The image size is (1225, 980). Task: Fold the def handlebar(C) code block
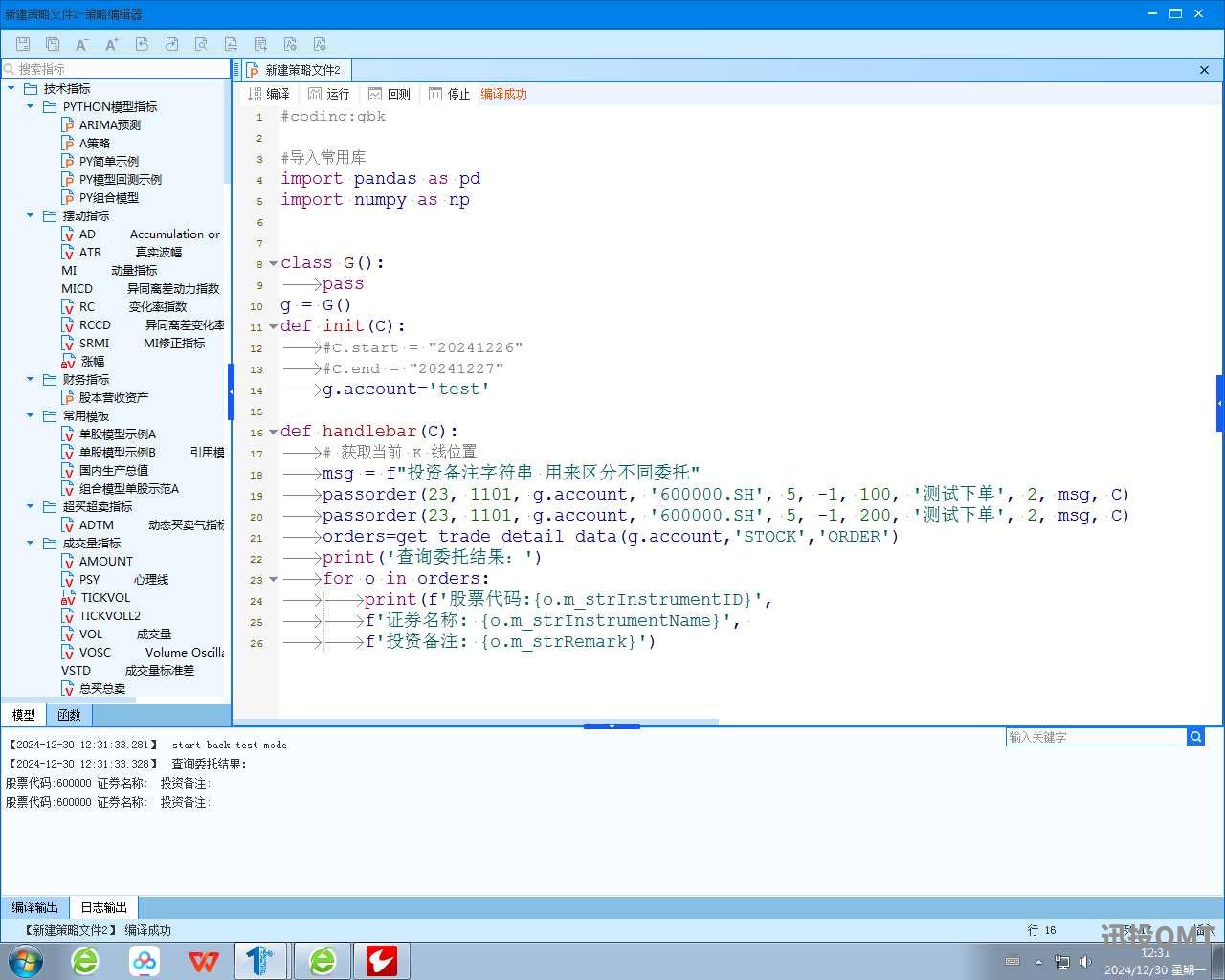tap(273, 432)
